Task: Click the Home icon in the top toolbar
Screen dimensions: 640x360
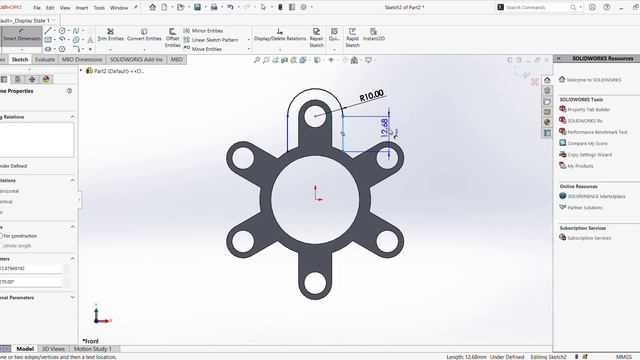Action: click(x=153, y=7)
